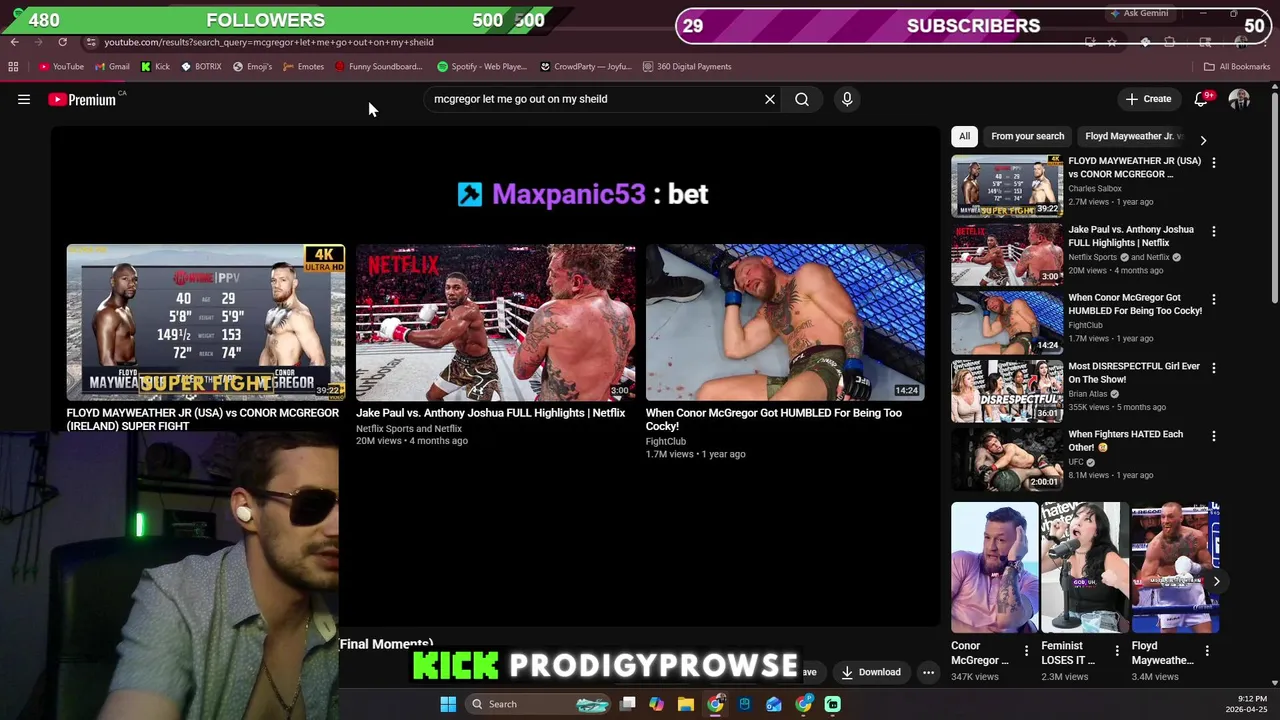
Task: Open Netflix Sports and Netflix channel link
Action: pyautogui.click(x=409, y=429)
